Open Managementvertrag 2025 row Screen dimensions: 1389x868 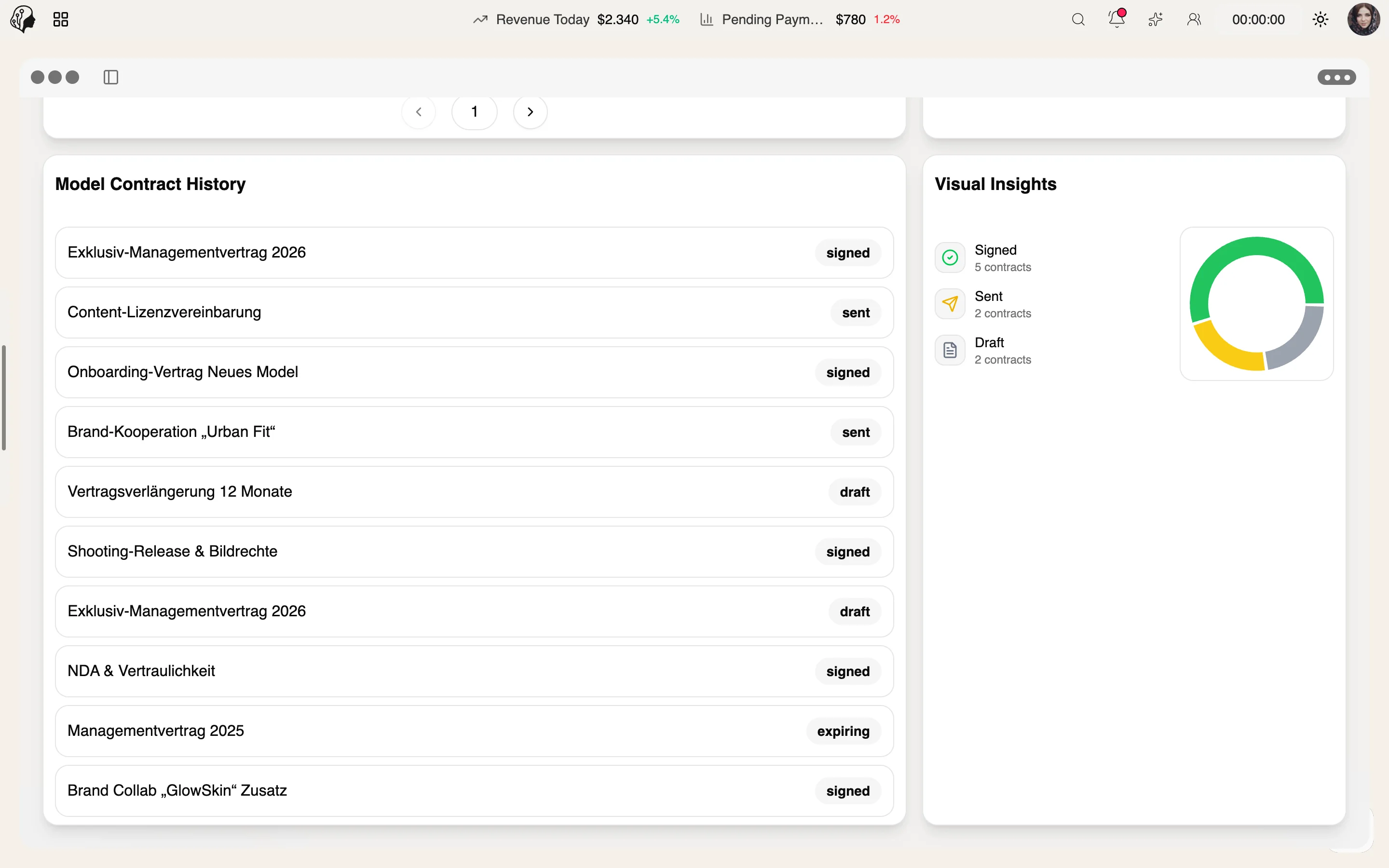pos(474,731)
